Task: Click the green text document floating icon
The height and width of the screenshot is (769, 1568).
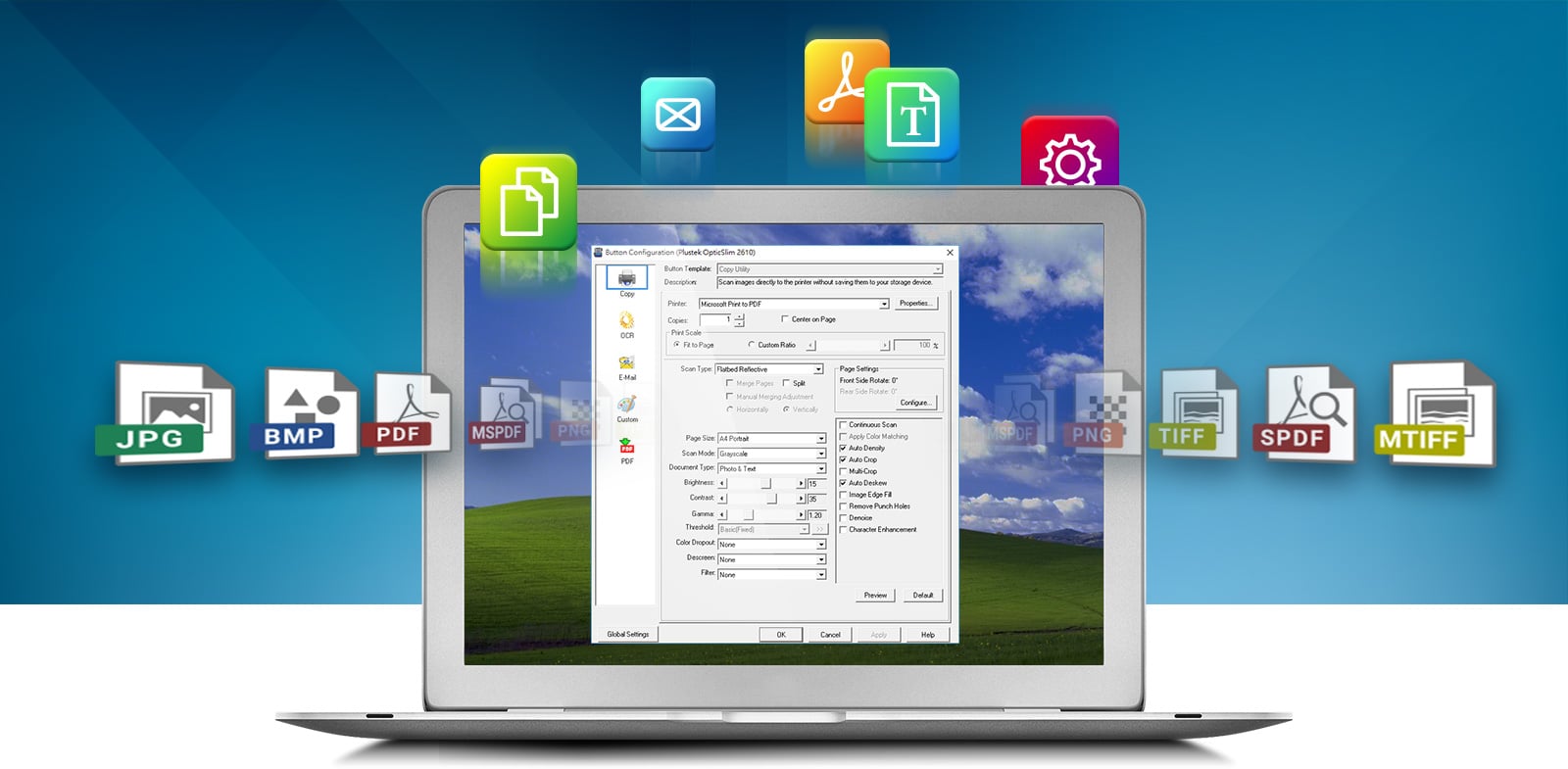Action: pyautogui.click(x=911, y=115)
